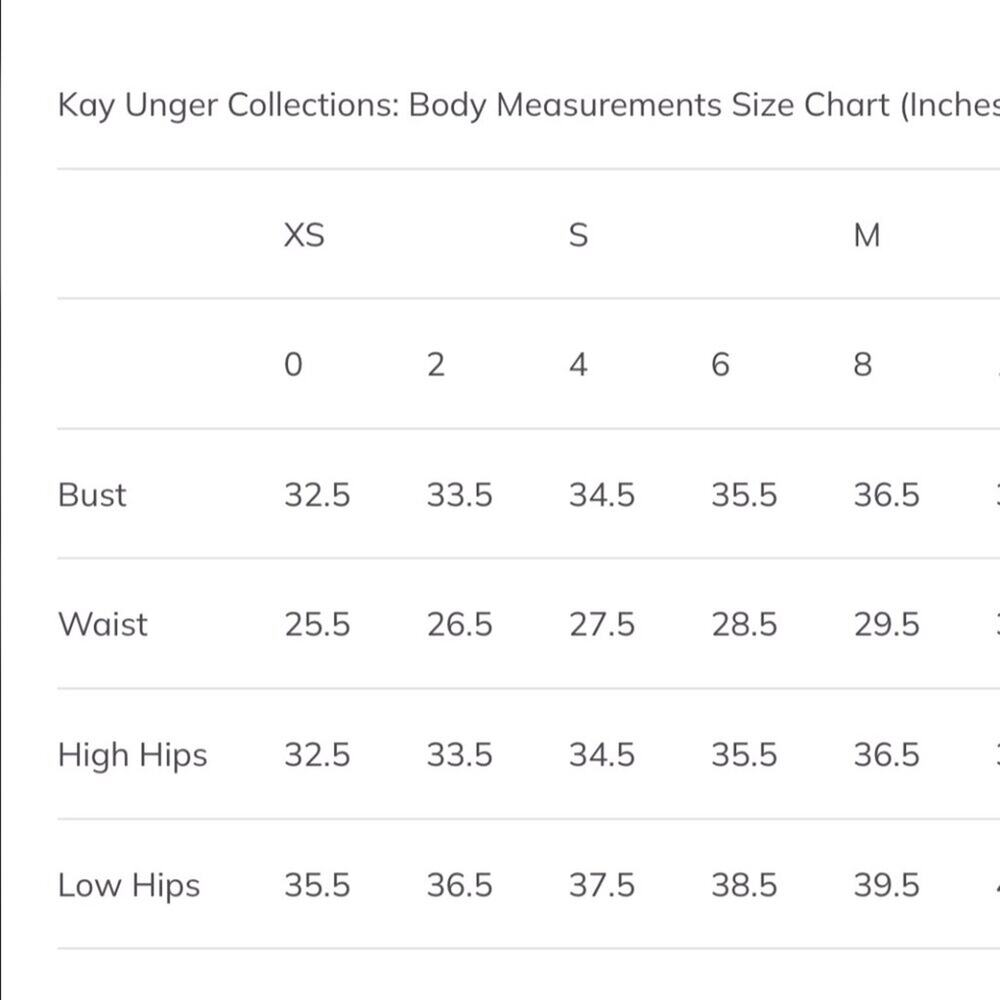This screenshot has height=1000, width=1000.
Task: Click numeric size 2 header
Action: tap(436, 365)
